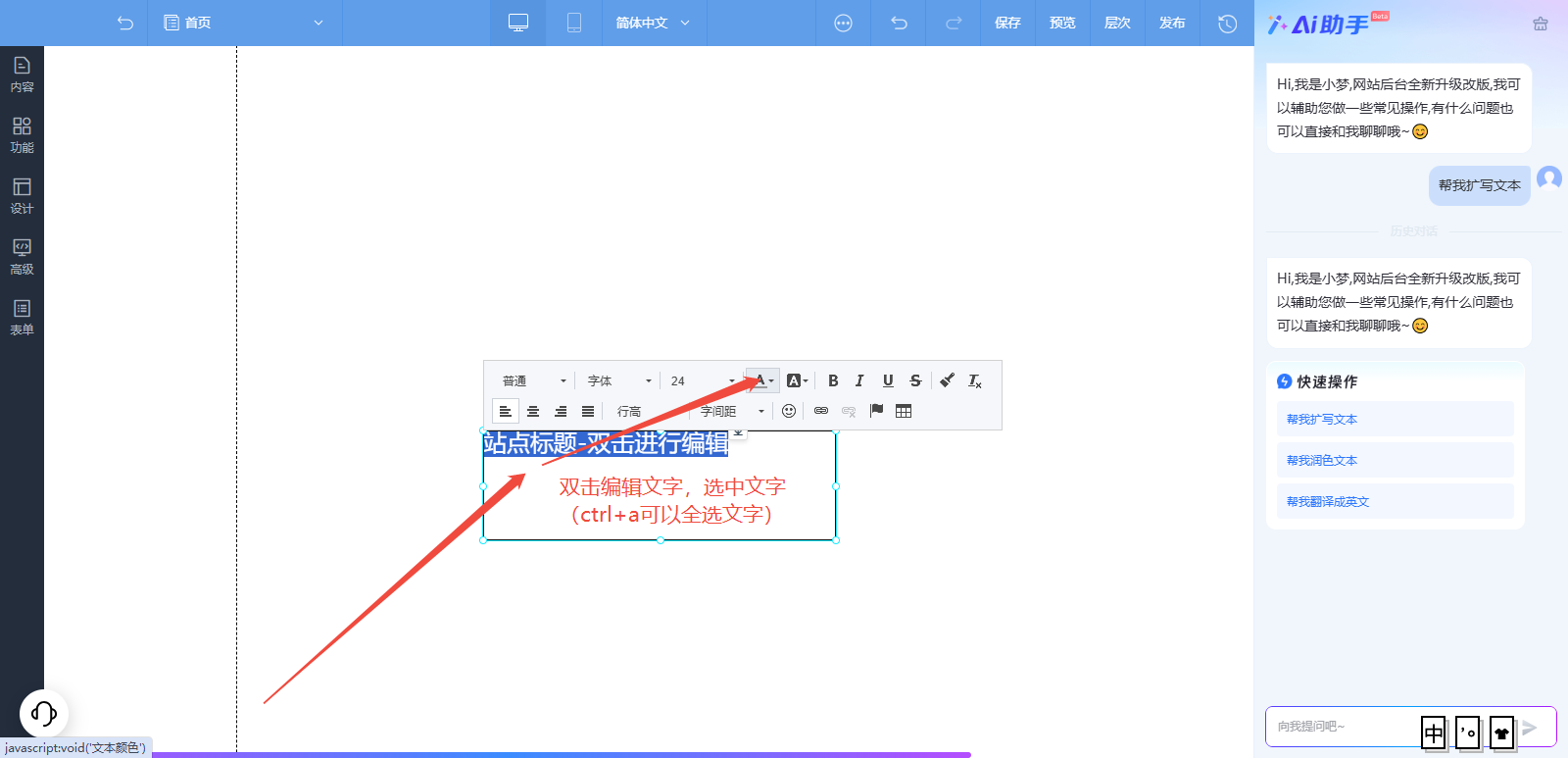This screenshot has height=758, width=1568.
Task: Click quick action 帮我扩写文本
Action: pyautogui.click(x=1396, y=419)
